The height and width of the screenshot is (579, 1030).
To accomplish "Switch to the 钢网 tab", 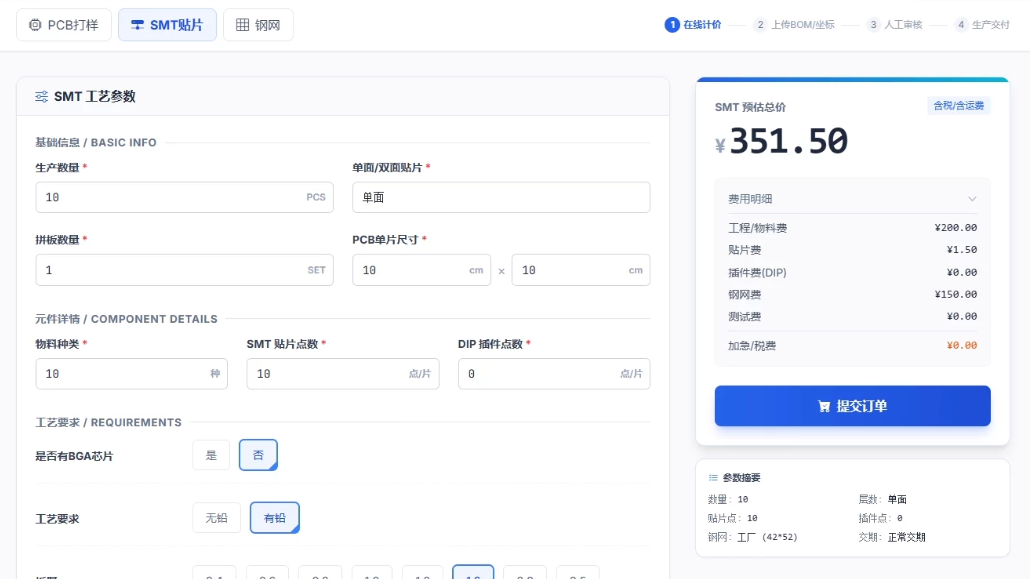I will [x=258, y=25].
